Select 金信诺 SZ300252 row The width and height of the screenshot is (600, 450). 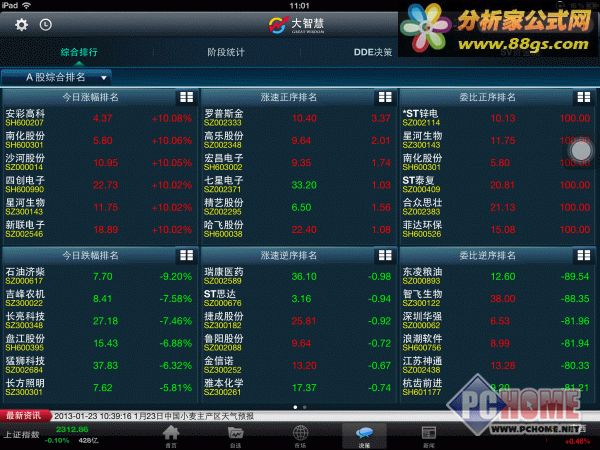tap(297, 365)
